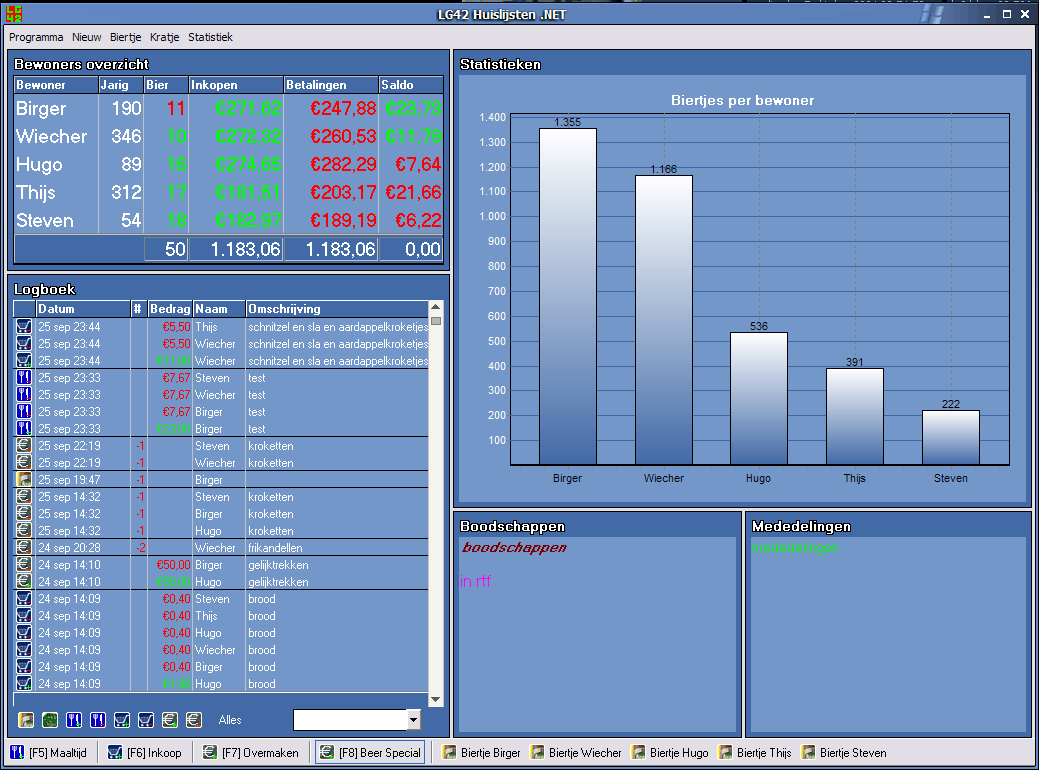
Task: Click the F7 Overmaken toolbar button
Action: (x=252, y=753)
